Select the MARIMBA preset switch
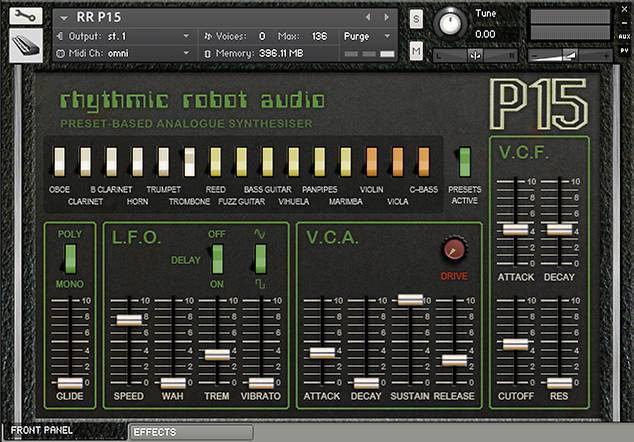 346,162
